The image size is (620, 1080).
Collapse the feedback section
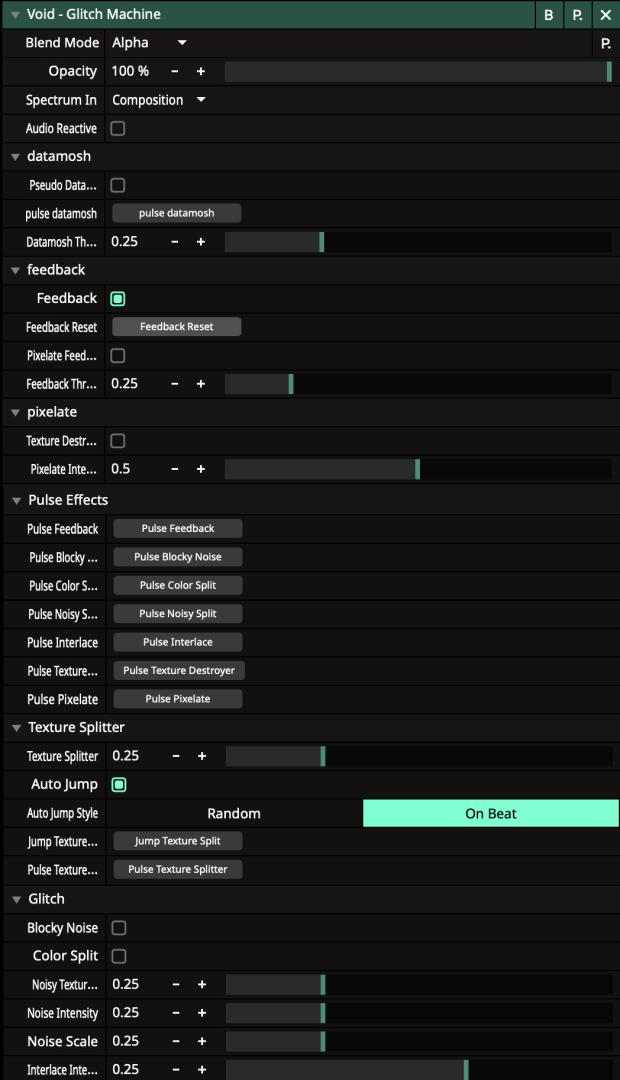(x=15, y=271)
